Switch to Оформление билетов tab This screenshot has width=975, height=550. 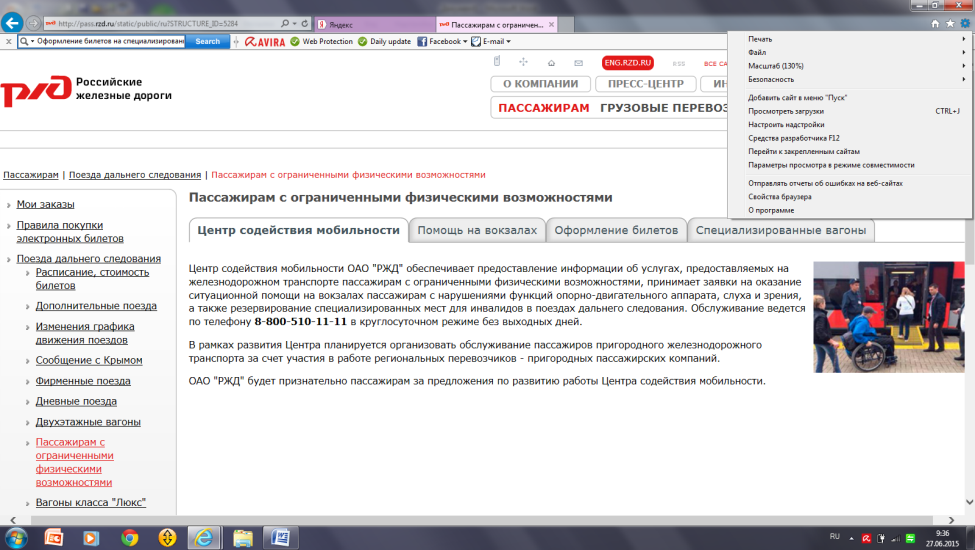[x=616, y=230]
